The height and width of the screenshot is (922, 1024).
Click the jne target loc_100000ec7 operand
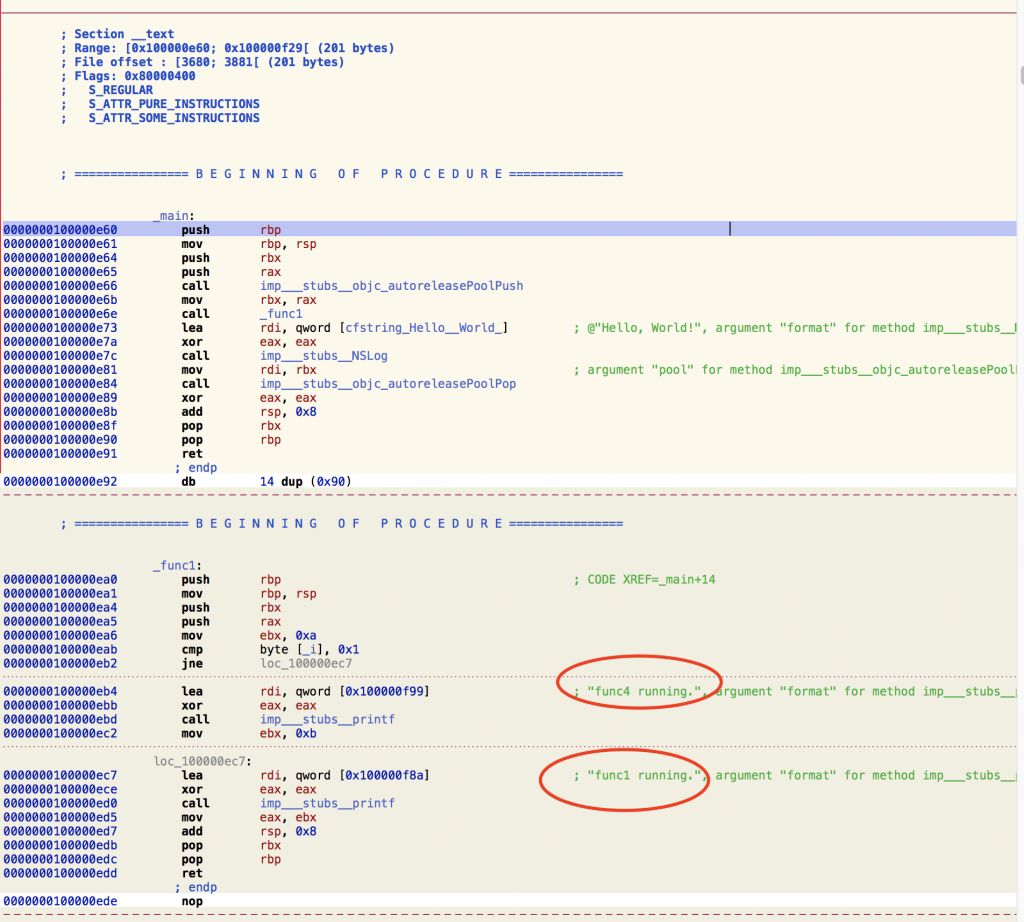(306, 663)
